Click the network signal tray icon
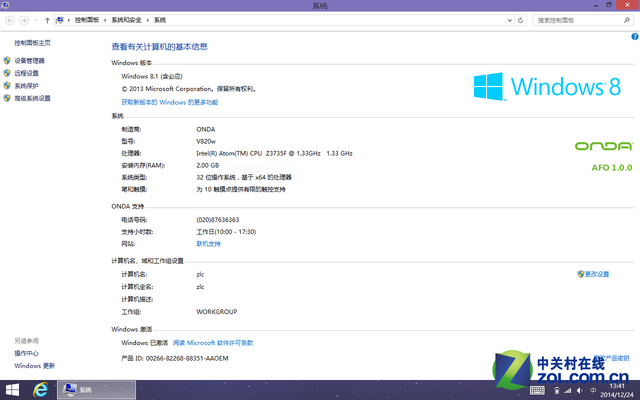The width and height of the screenshot is (640, 400). pyautogui.click(x=568, y=391)
